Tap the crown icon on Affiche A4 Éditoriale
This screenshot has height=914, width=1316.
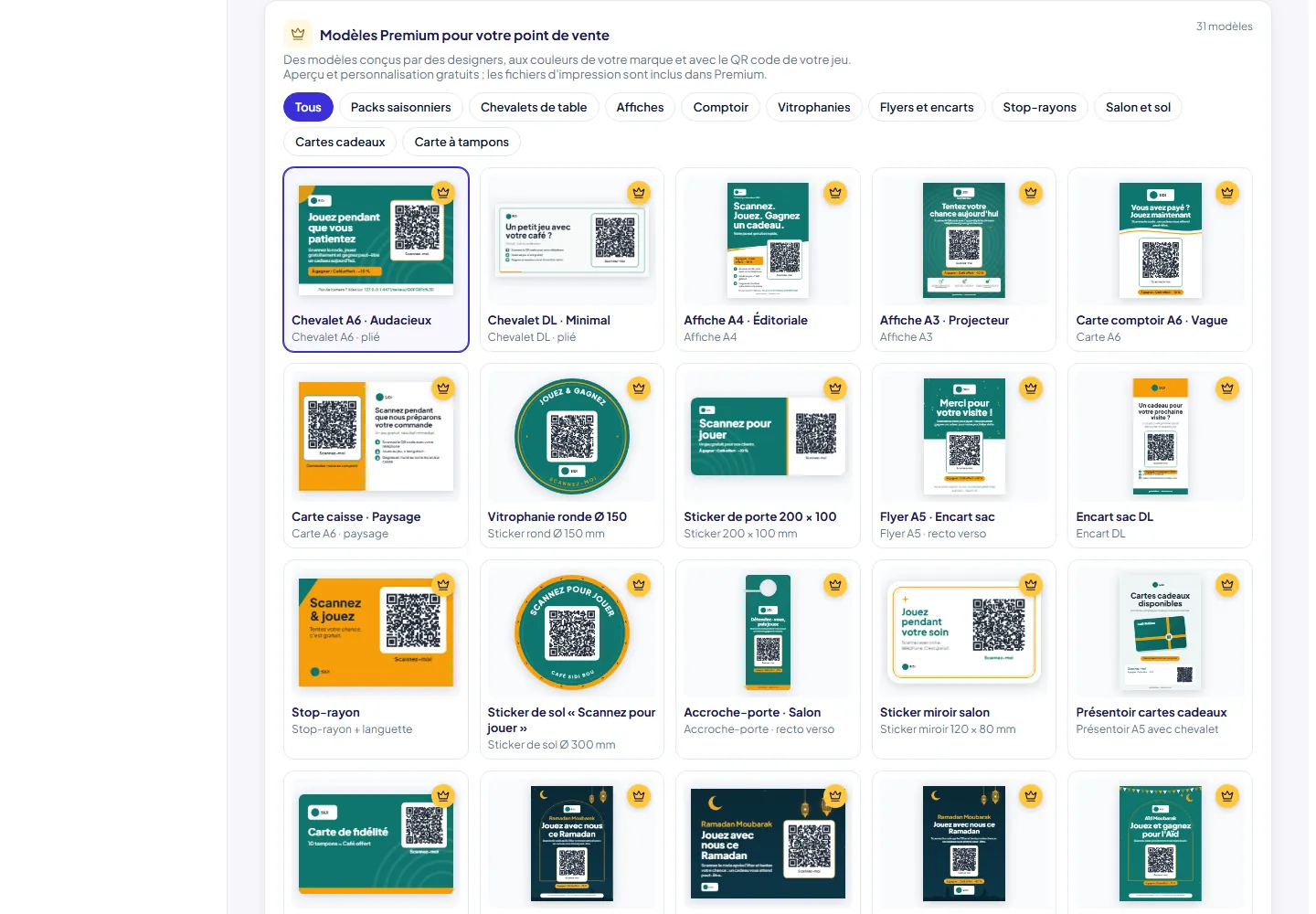click(x=835, y=192)
